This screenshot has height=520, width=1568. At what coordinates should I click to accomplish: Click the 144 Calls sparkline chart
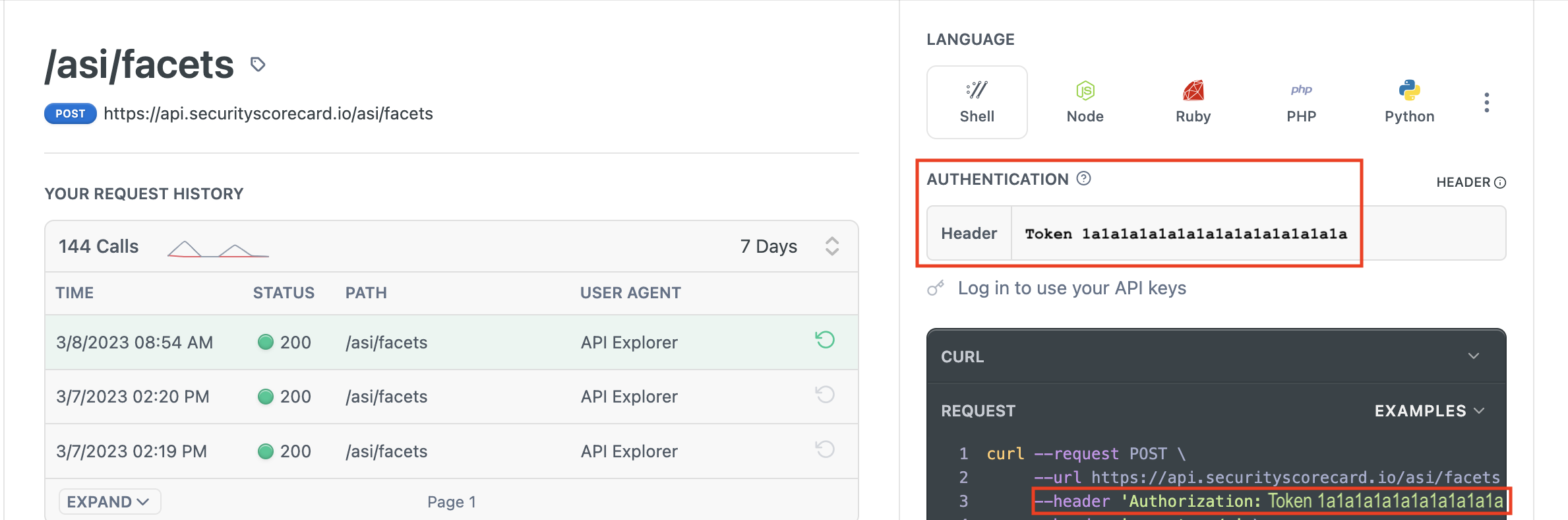pos(218,249)
